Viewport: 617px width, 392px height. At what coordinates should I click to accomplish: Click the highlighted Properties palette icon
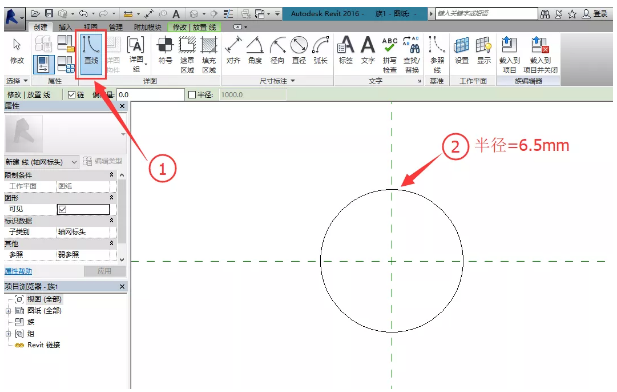[43, 64]
